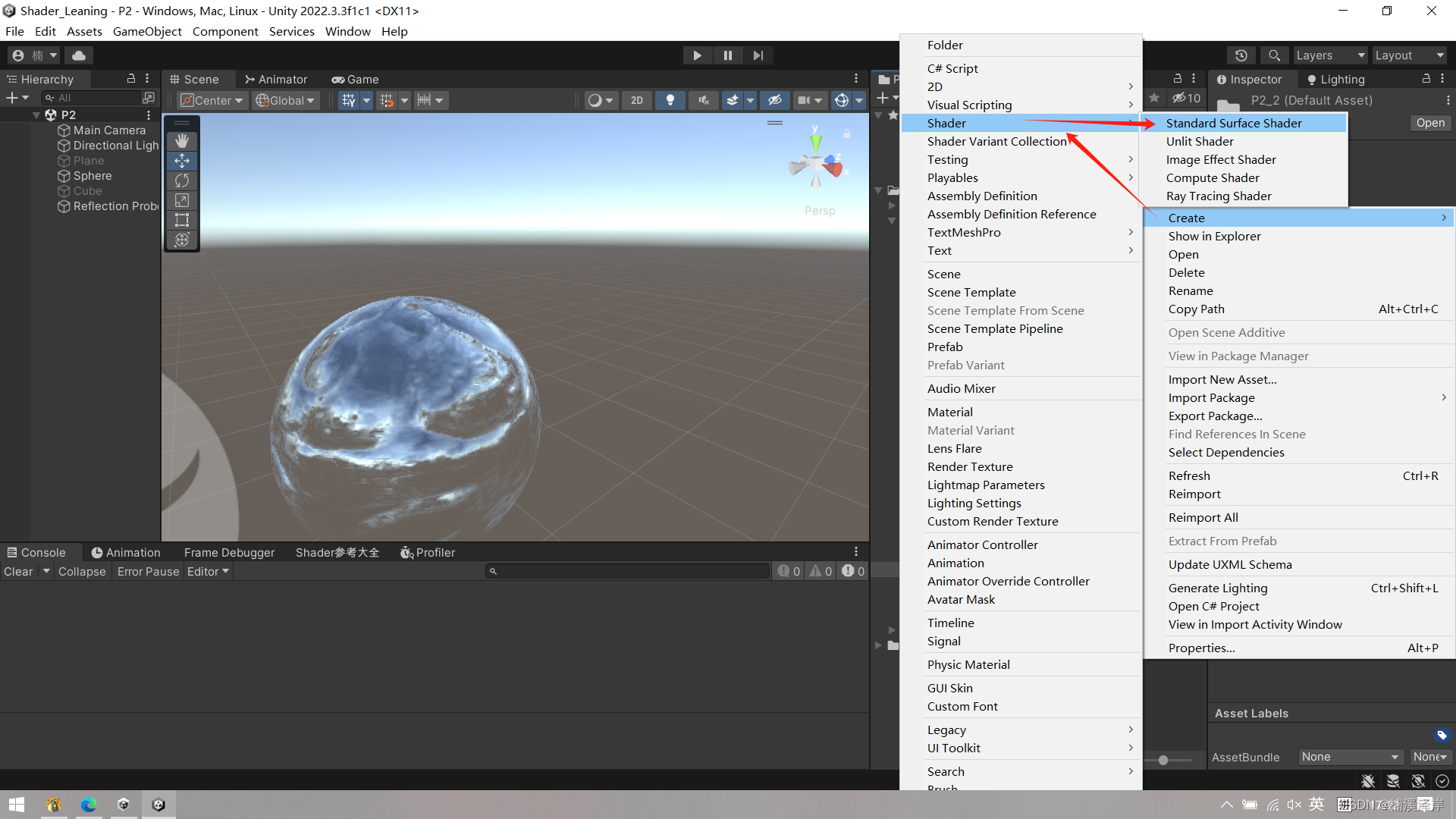Click the cloud services icon
Image resolution: width=1456 pixels, height=819 pixels.
click(x=79, y=55)
